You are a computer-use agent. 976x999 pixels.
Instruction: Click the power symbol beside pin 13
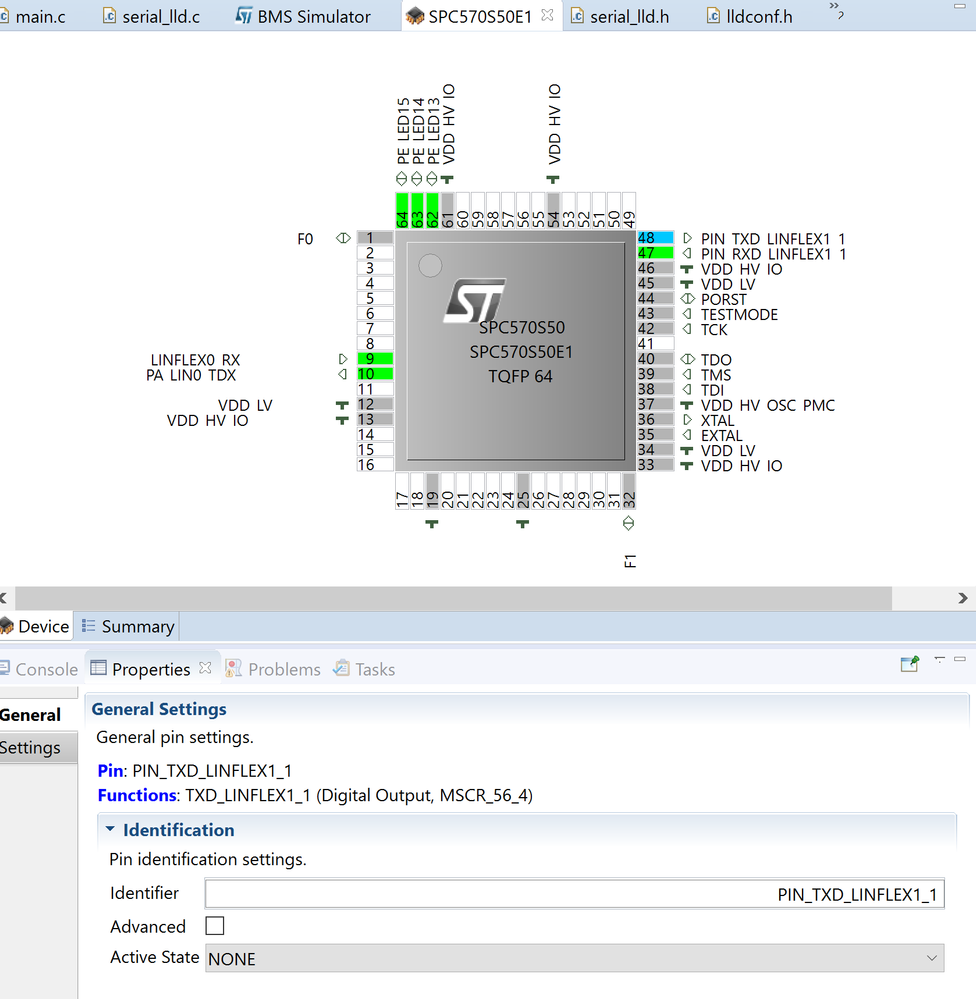(x=342, y=420)
